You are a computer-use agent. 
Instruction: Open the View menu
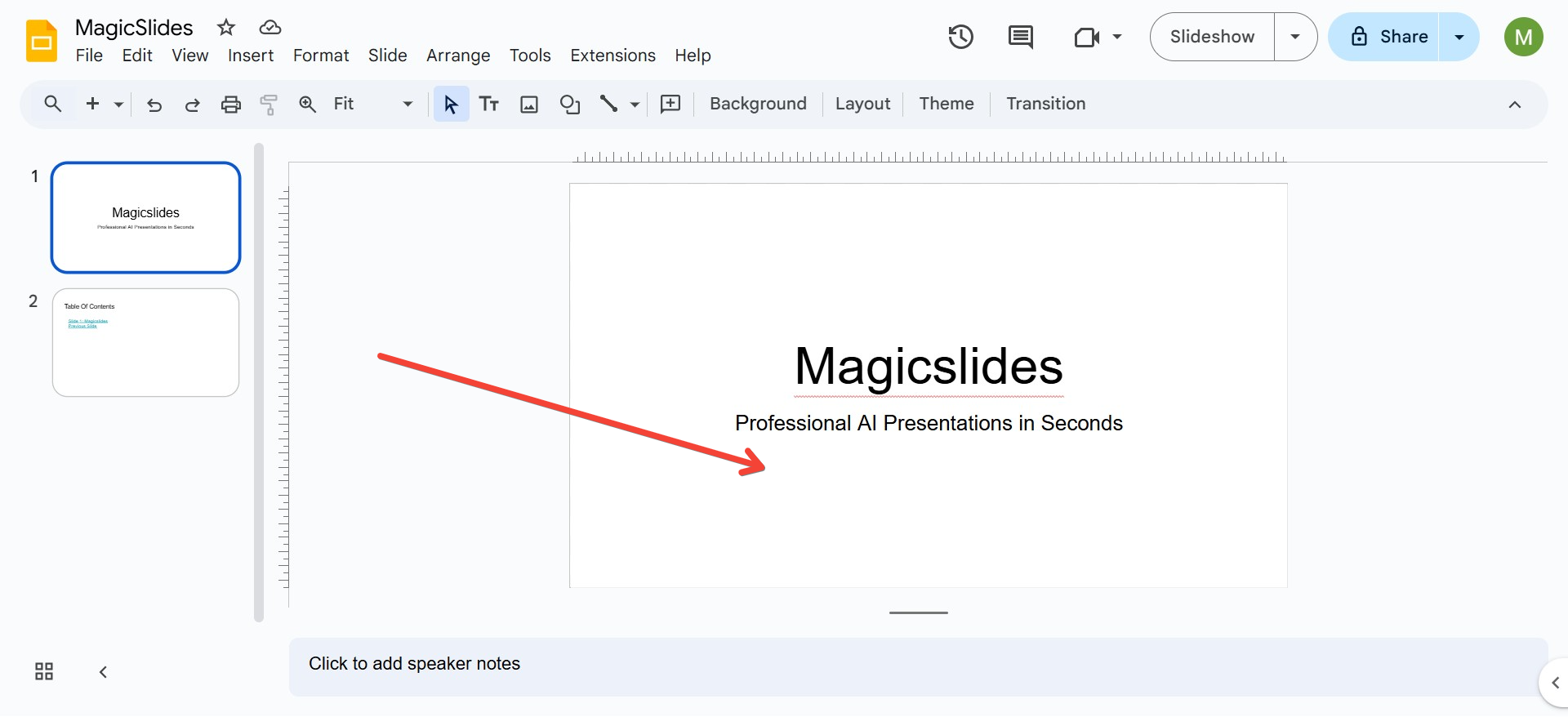[x=190, y=56]
